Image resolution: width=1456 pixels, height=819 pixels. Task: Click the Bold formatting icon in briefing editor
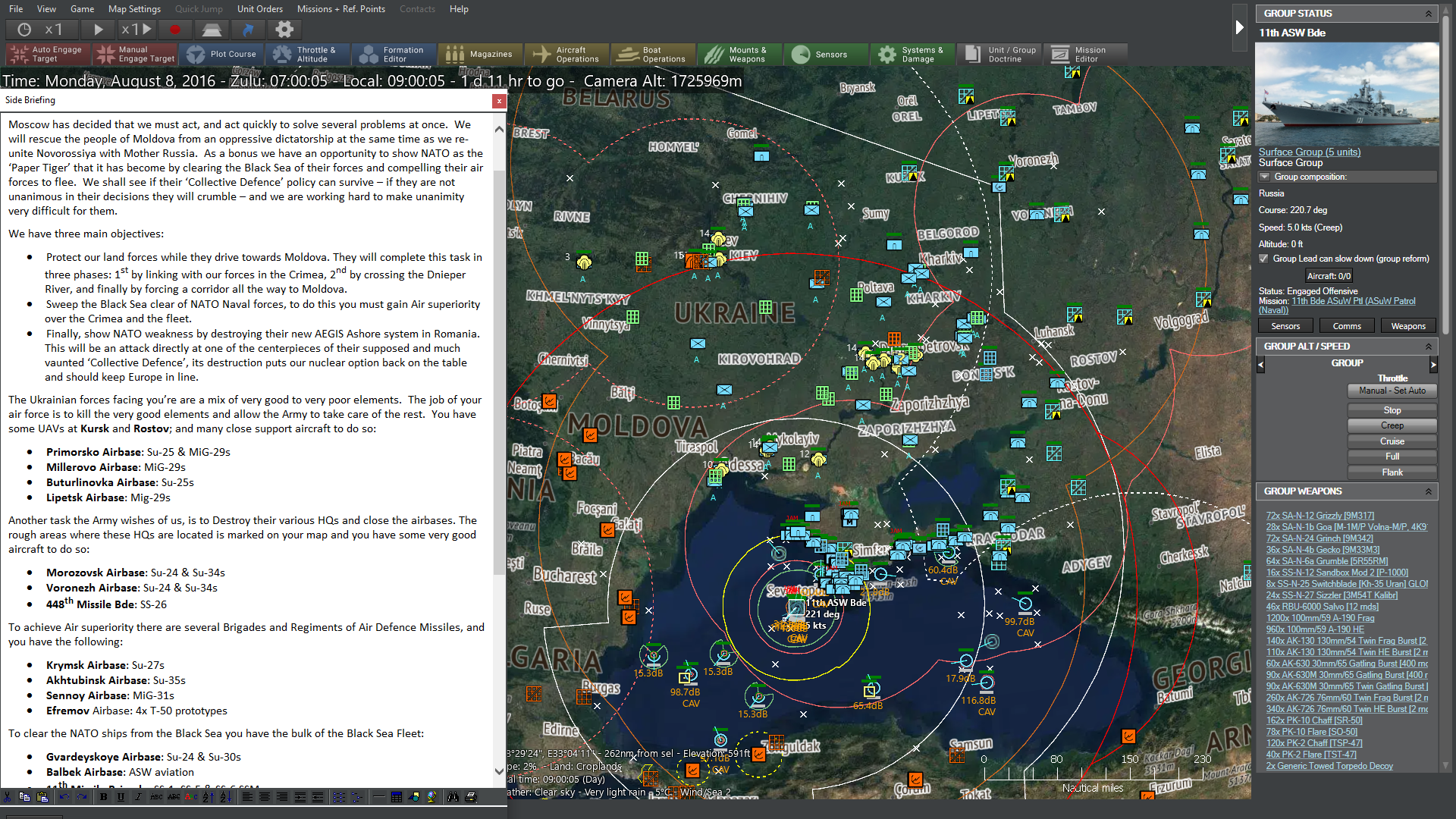[104, 797]
